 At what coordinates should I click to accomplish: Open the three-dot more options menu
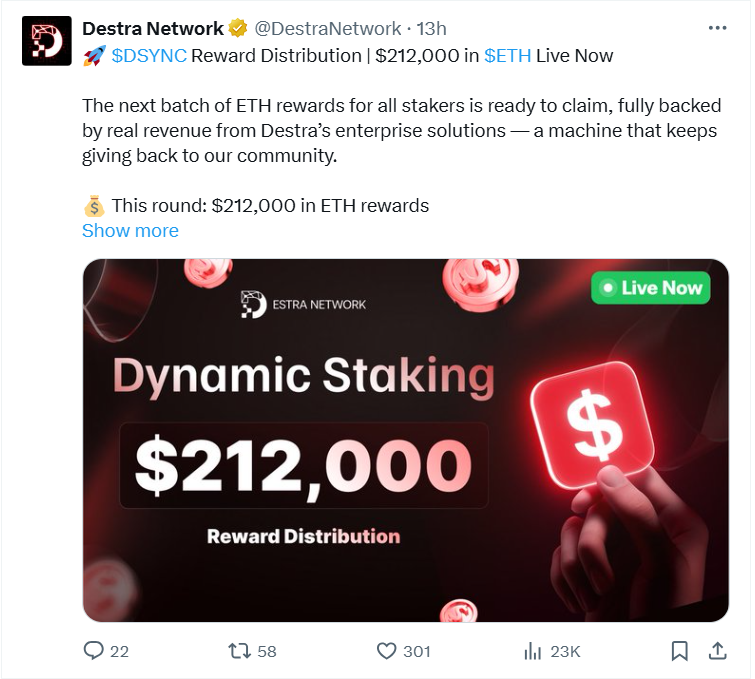[718, 28]
